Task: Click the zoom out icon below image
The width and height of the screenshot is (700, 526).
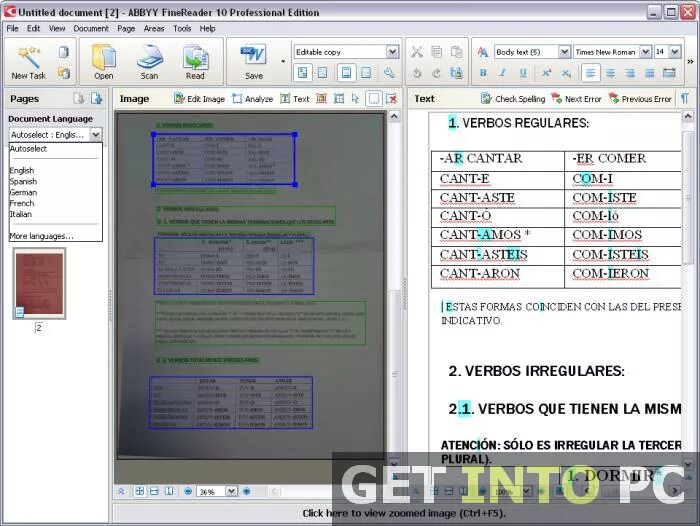Action: coord(188,491)
